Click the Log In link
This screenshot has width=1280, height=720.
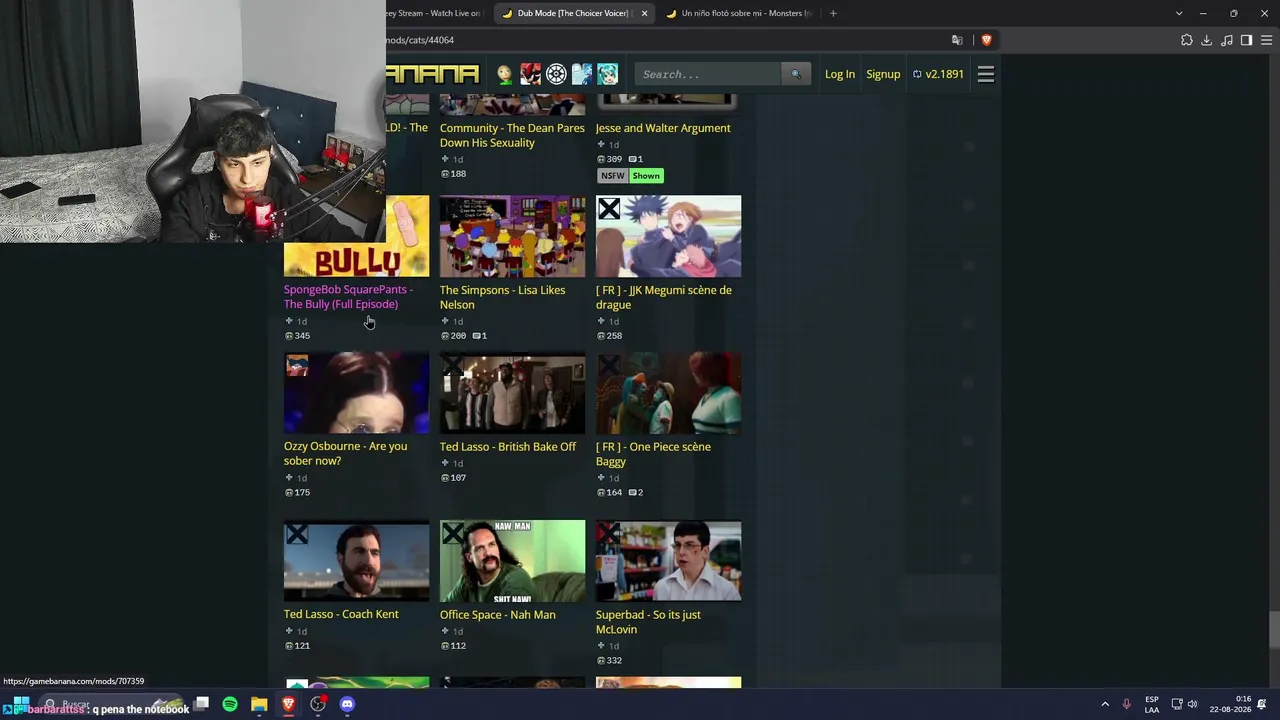pyautogui.click(x=840, y=74)
